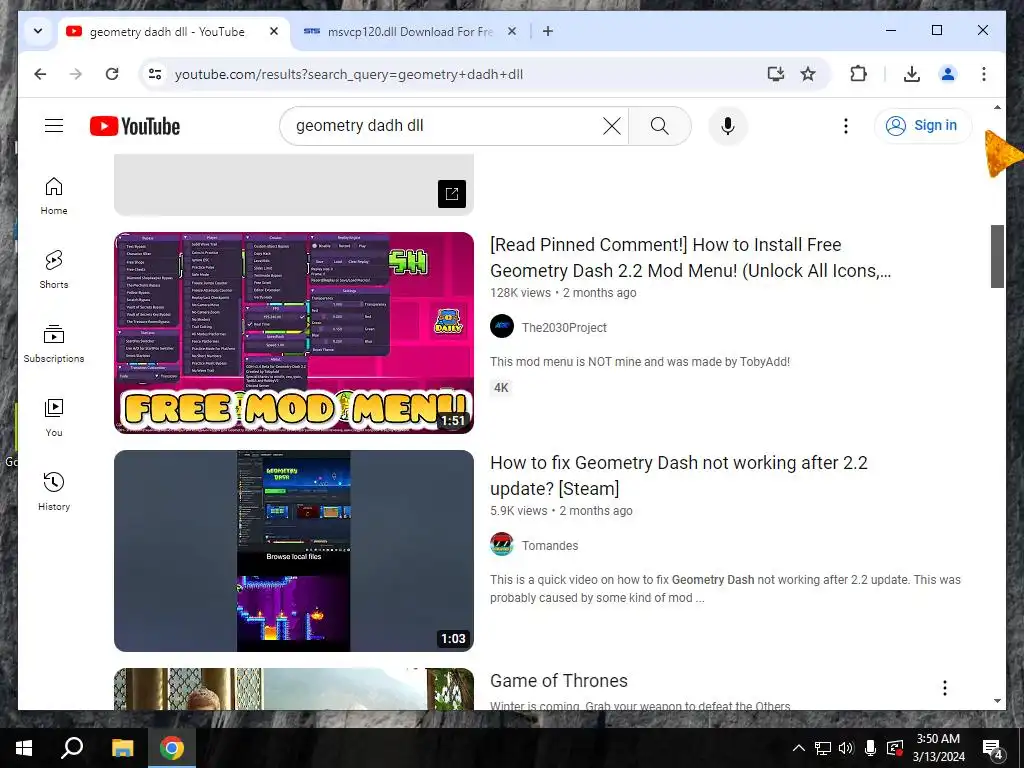Open the notification center icon
The image size is (1024, 768).
point(993,748)
